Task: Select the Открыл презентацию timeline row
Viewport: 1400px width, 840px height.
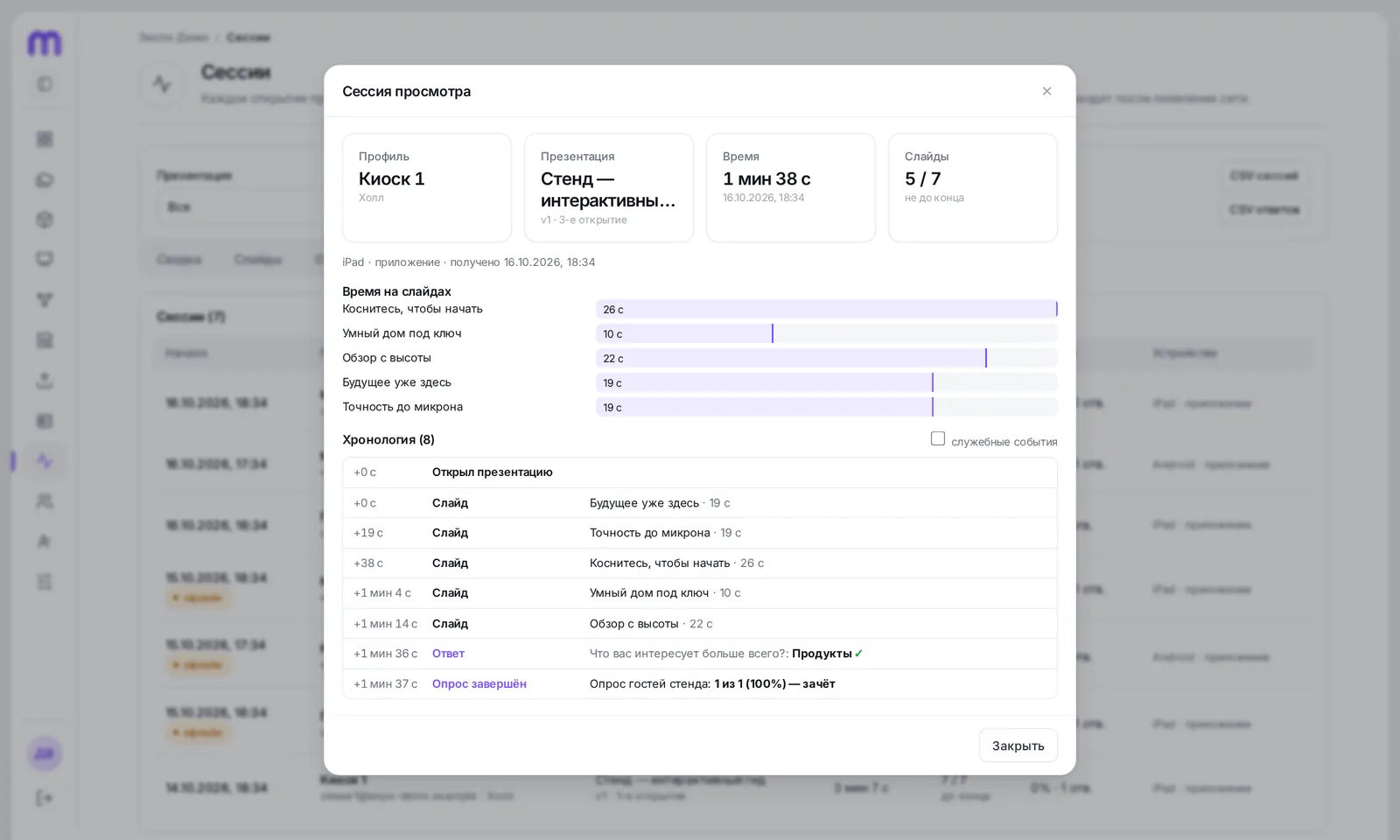Action: point(700,472)
